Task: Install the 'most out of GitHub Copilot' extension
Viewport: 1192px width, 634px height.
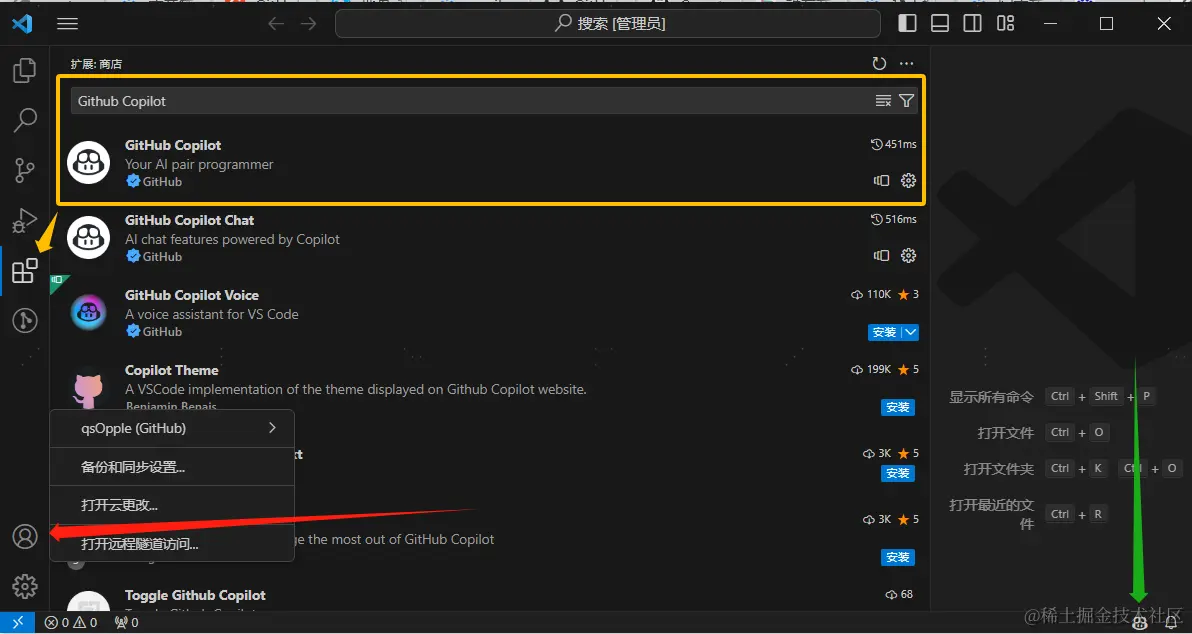Action: pyautogui.click(x=898, y=557)
